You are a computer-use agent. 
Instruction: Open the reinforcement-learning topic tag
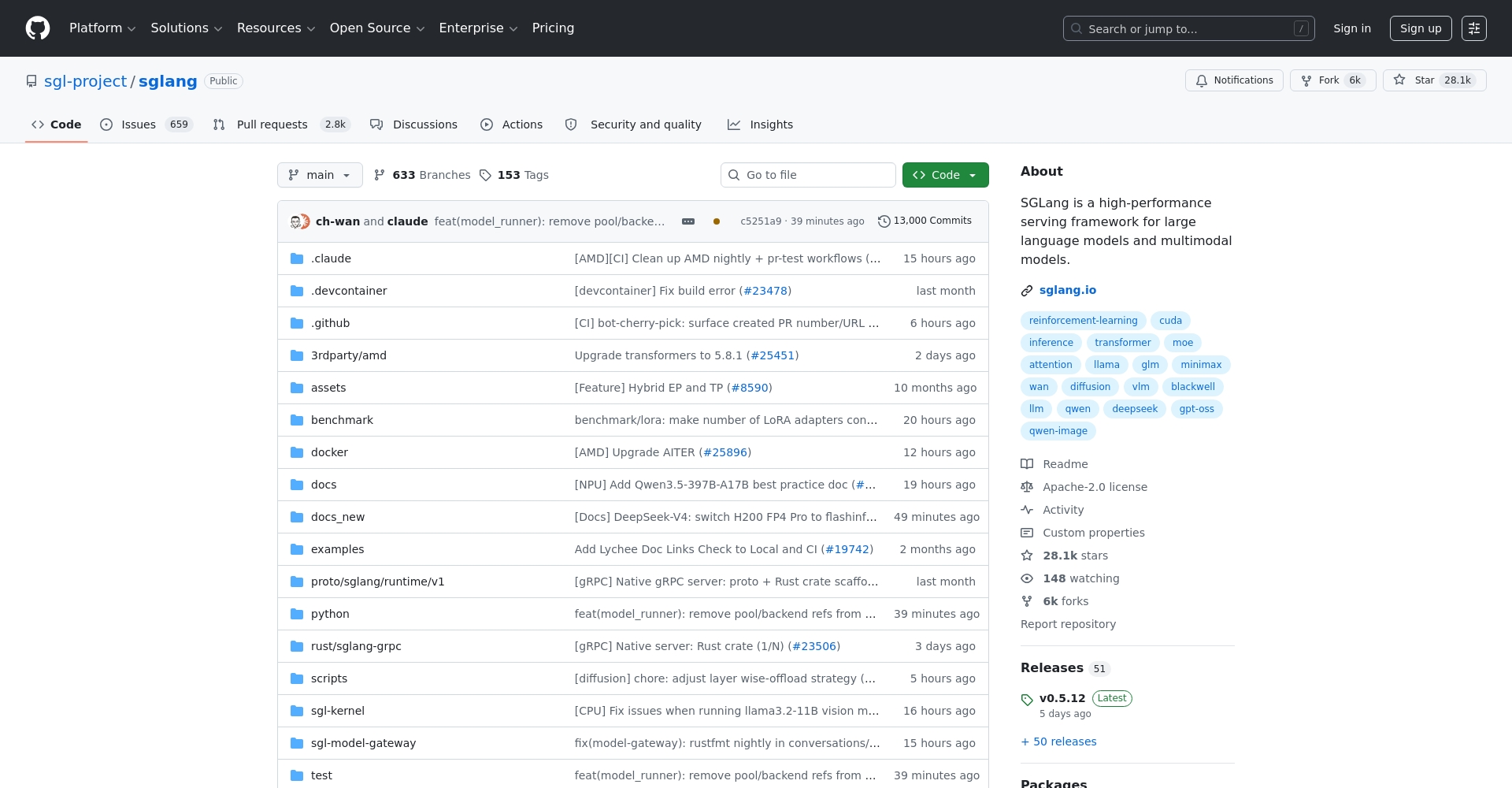(x=1083, y=321)
